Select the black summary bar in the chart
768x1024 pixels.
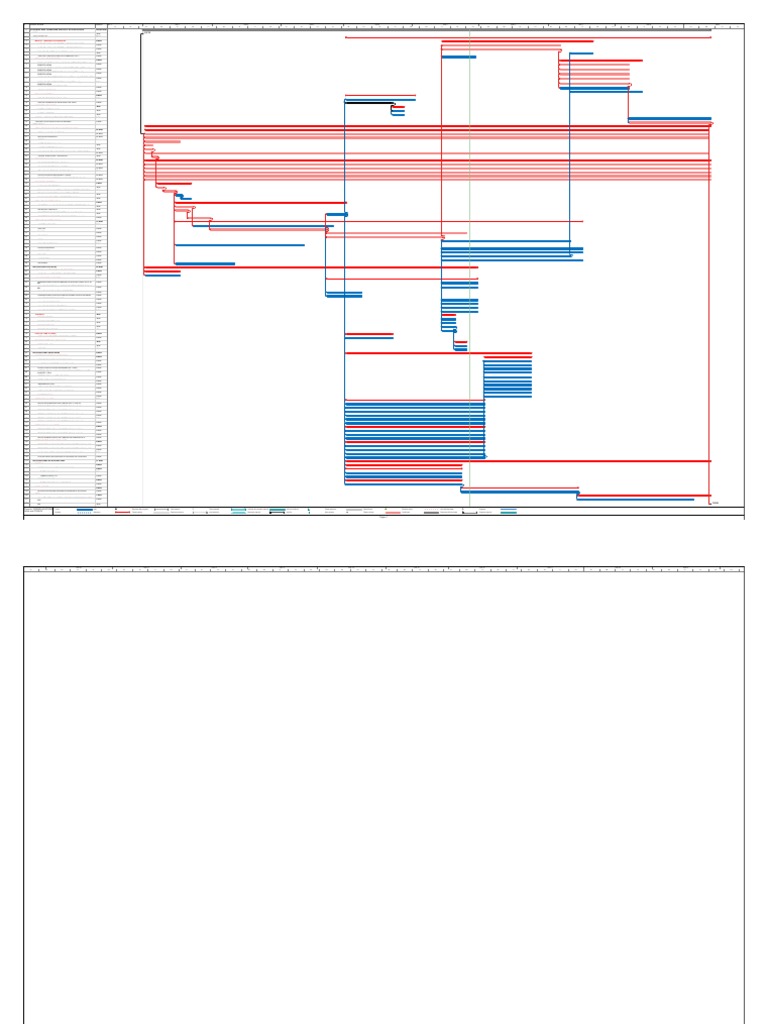click(x=369, y=102)
